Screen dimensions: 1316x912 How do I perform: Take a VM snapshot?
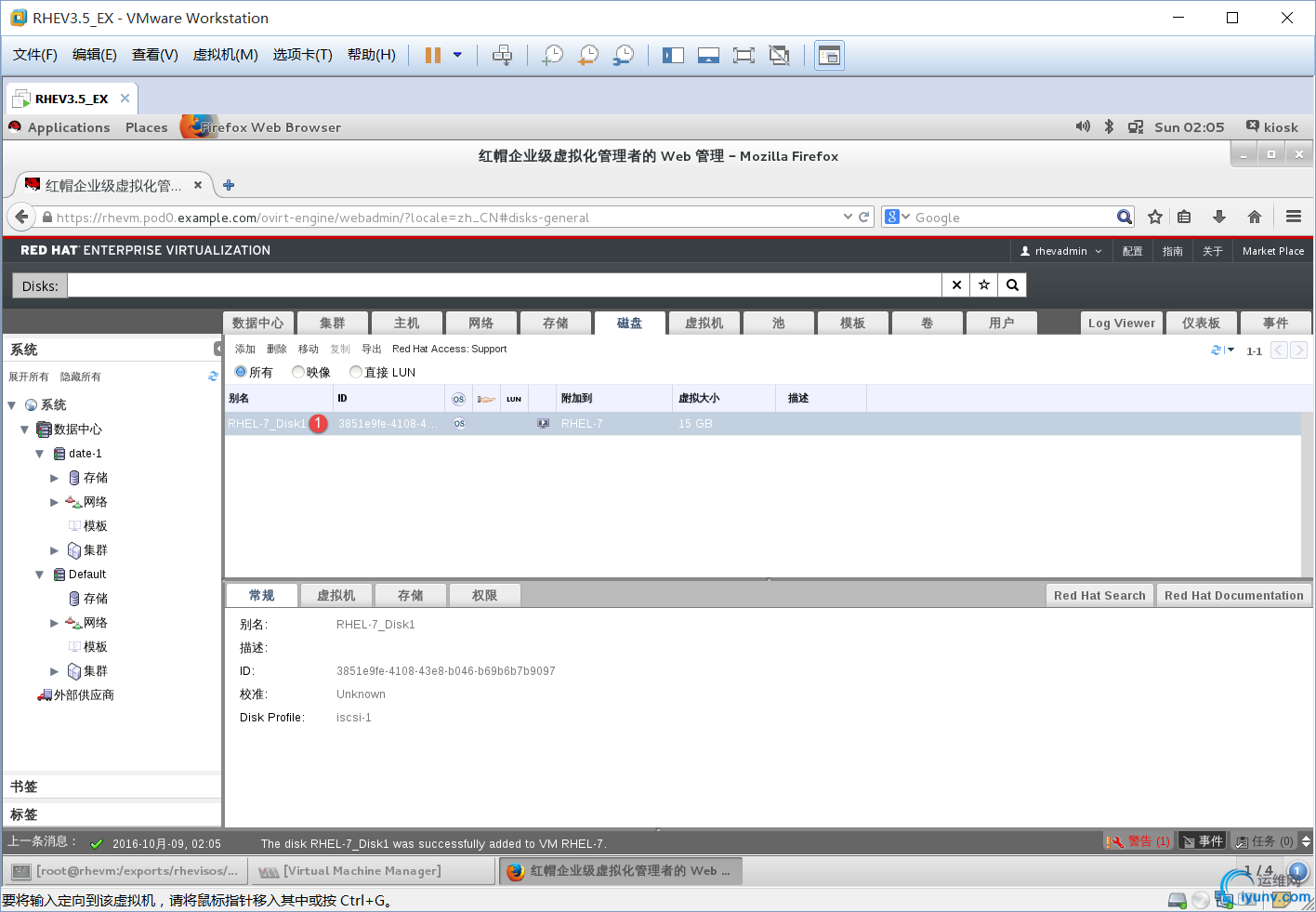click(553, 55)
